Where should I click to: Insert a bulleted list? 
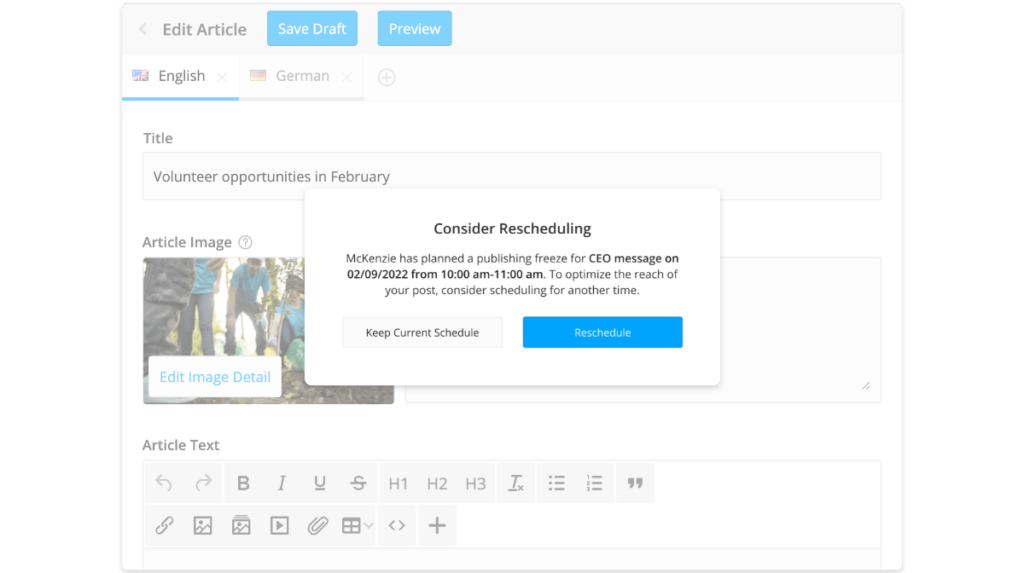coord(556,483)
